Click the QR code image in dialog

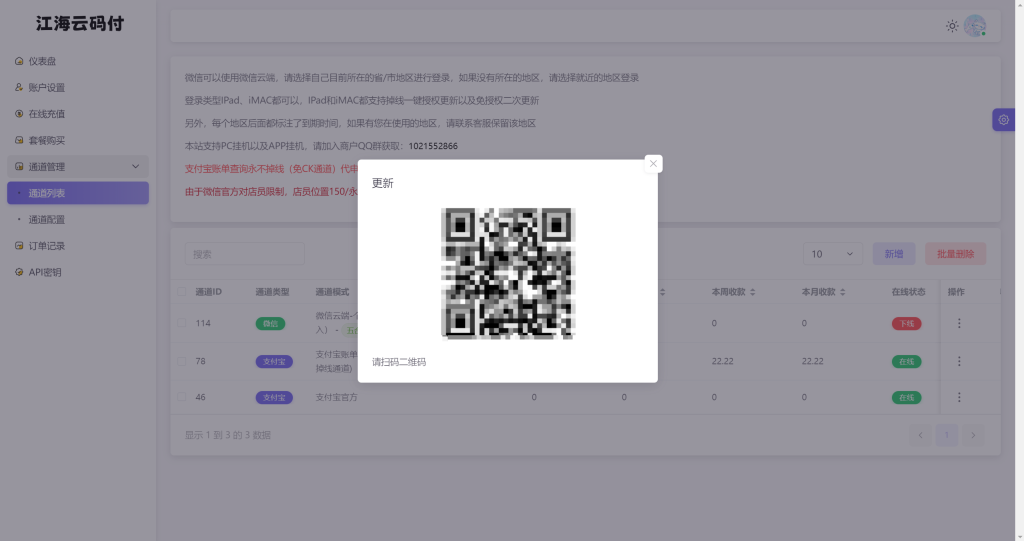tap(508, 274)
